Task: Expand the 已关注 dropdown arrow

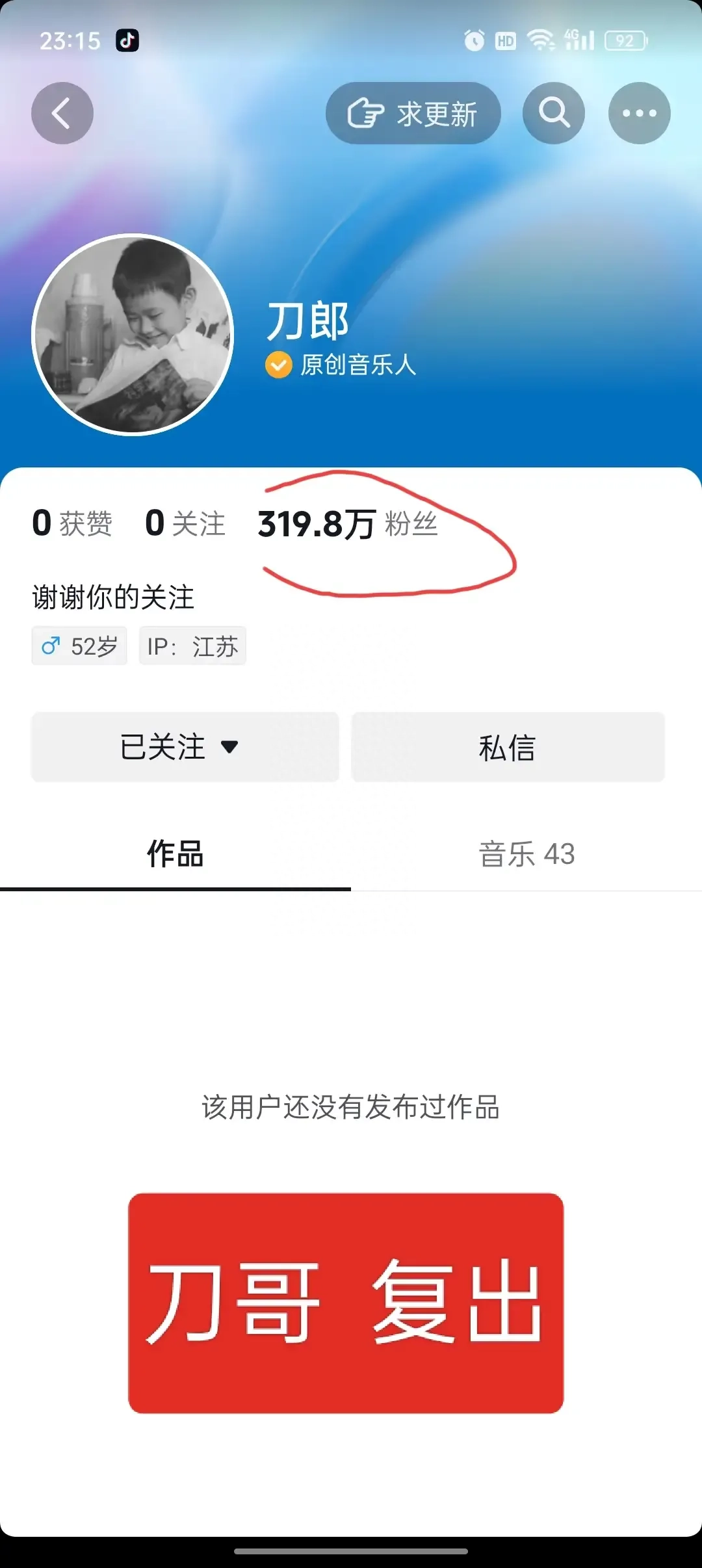Action: pos(229,747)
